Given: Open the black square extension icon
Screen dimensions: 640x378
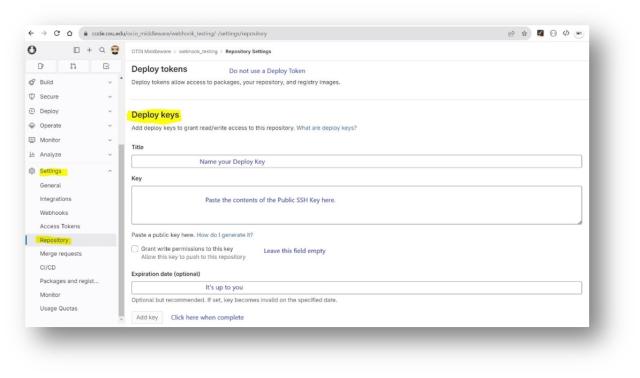Looking at the screenshot, I should tap(540, 33).
